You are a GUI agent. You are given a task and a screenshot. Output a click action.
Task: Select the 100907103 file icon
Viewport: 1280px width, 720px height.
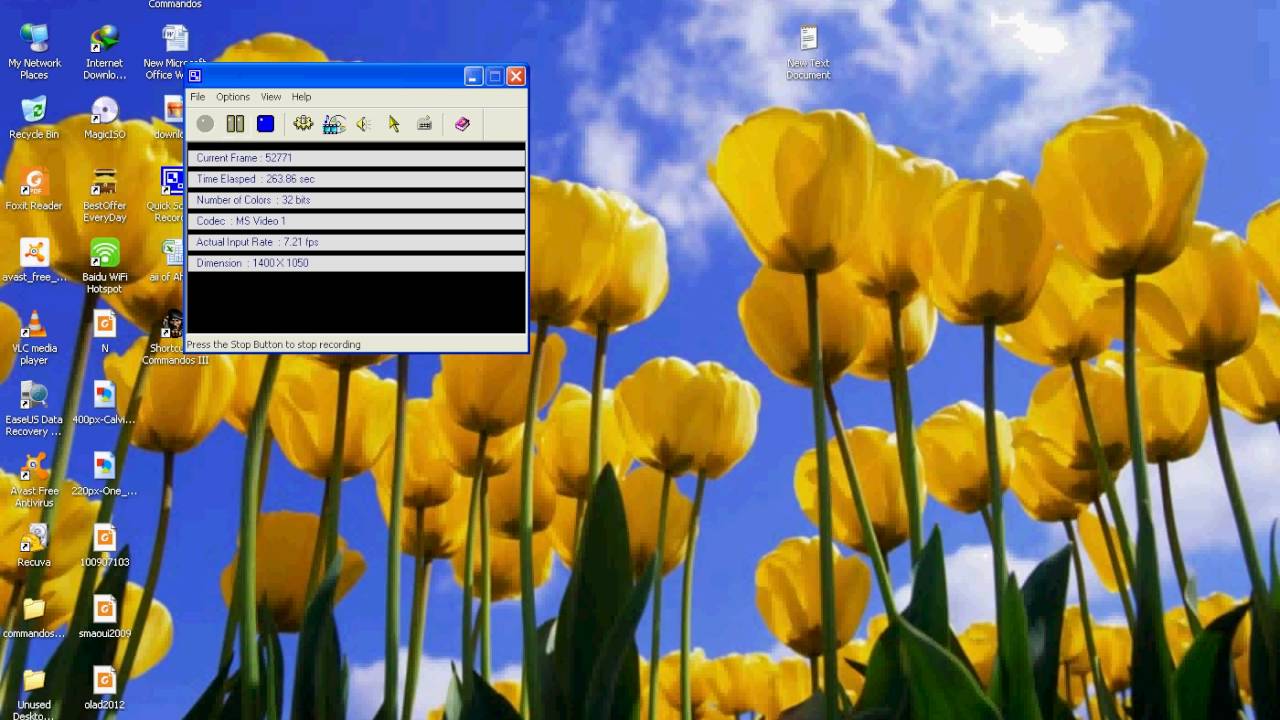point(104,546)
